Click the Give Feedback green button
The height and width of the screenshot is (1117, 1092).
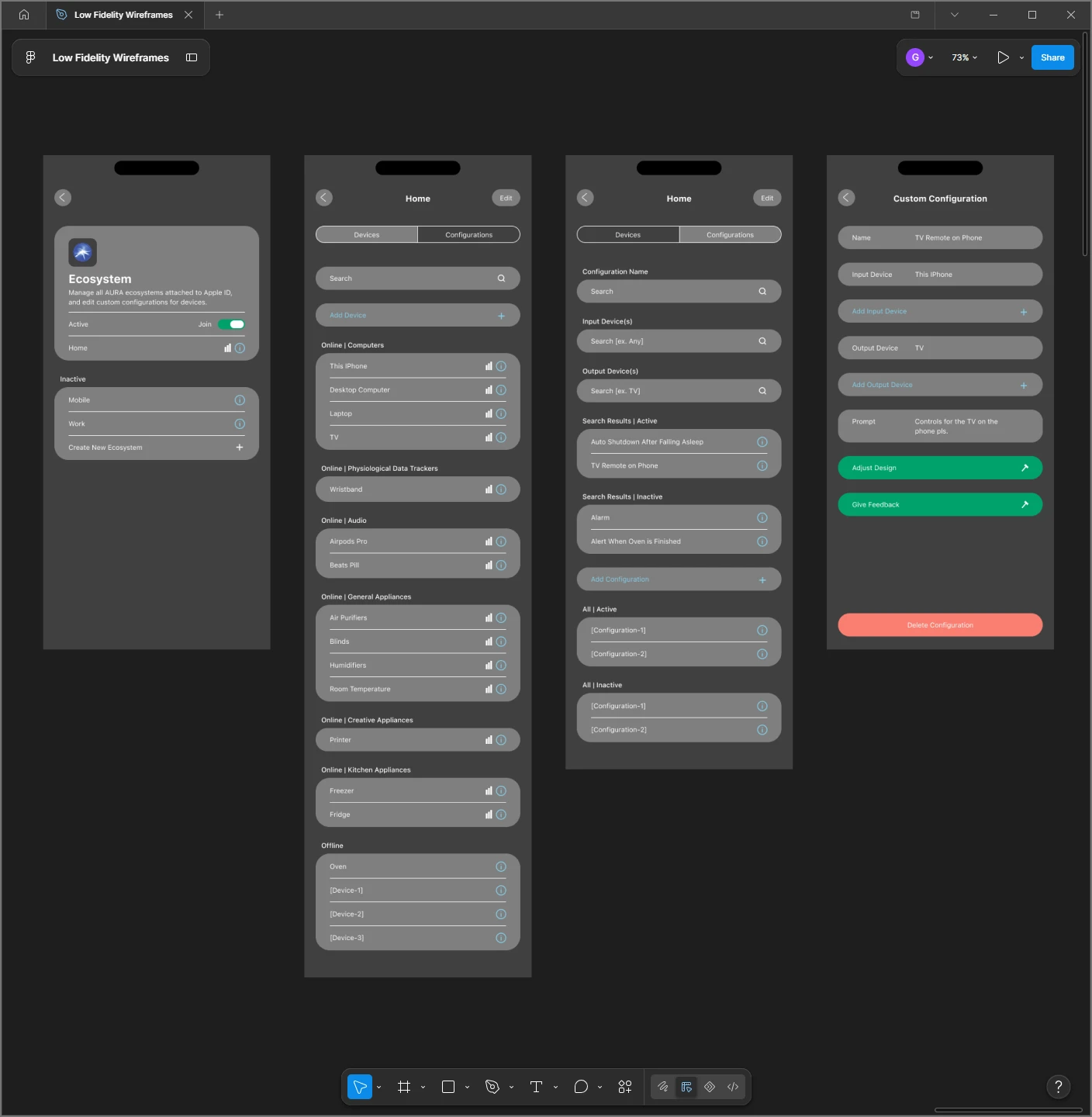tap(940, 504)
